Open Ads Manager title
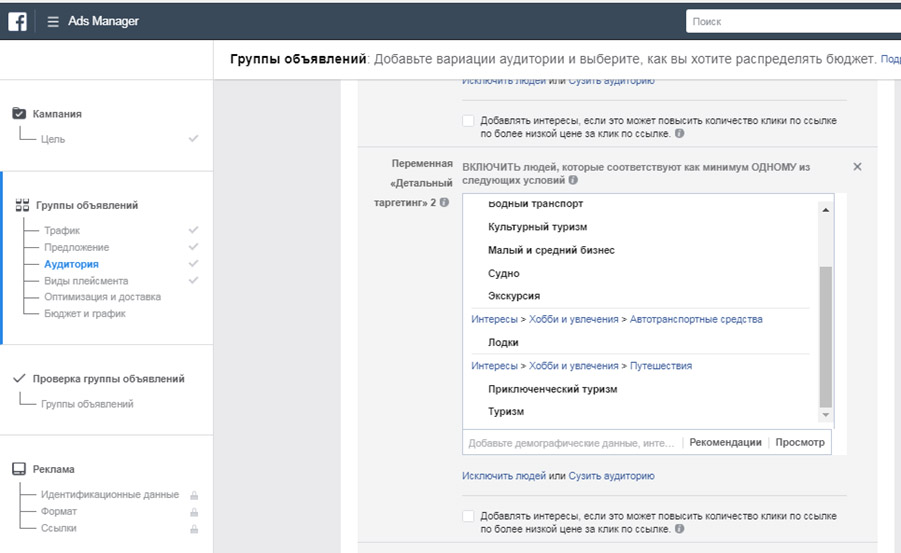Image resolution: width=901 pixels, height=553 pixels. click(x=103, y=21)
